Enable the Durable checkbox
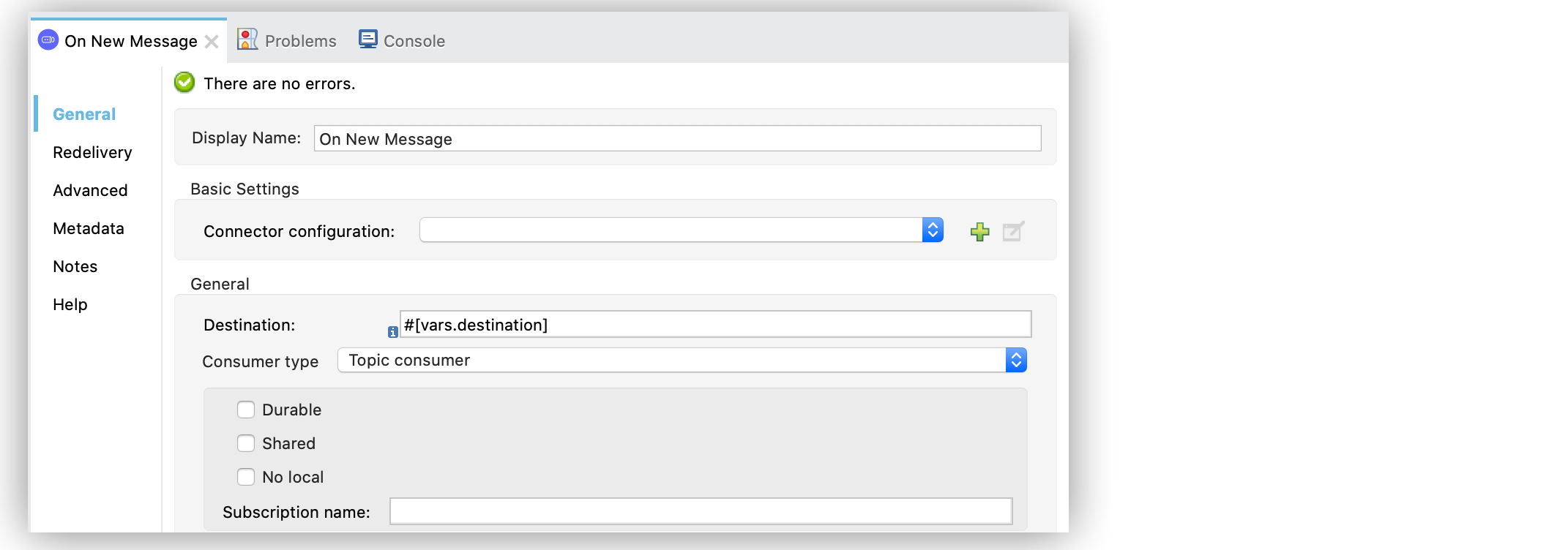The height and width of the screenshot is (550, 1568). pos(246,410)
